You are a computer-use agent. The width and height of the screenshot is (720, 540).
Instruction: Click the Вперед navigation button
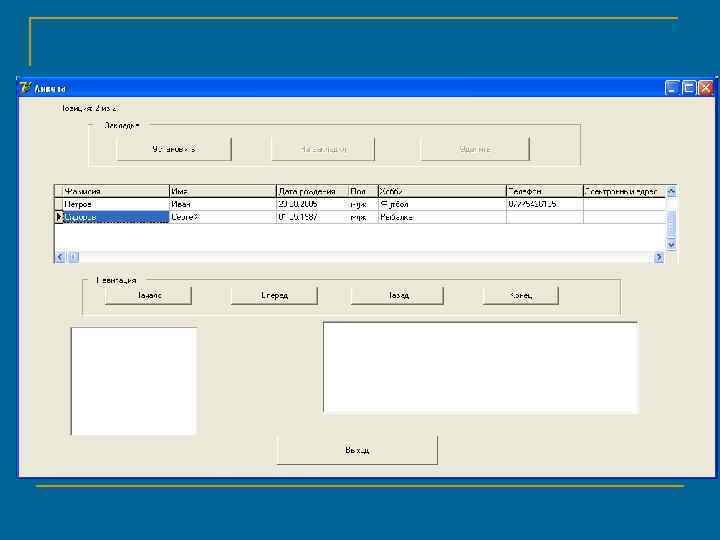(274, 295)
